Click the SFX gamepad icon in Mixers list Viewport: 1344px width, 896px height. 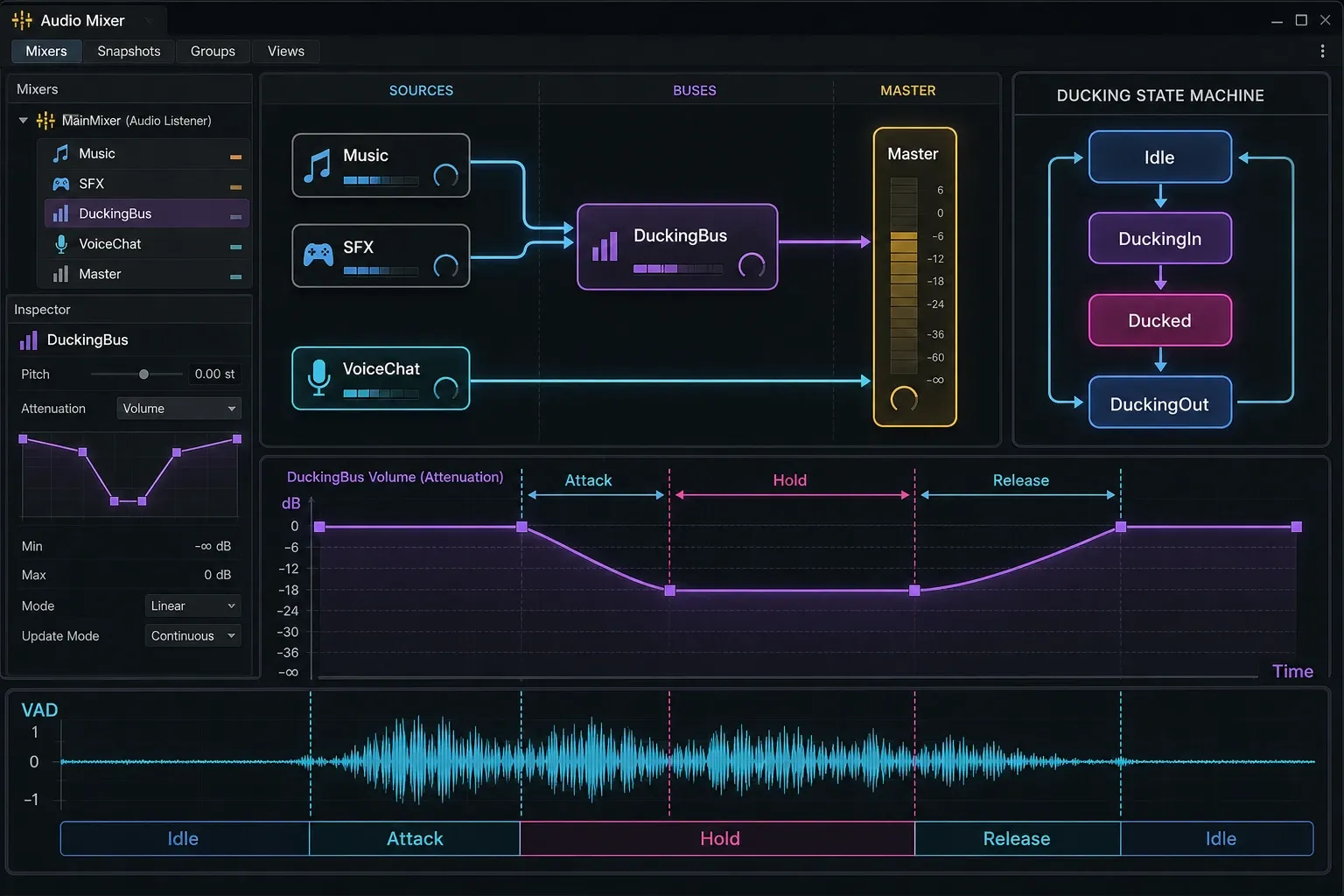click(x=60, y=184)
